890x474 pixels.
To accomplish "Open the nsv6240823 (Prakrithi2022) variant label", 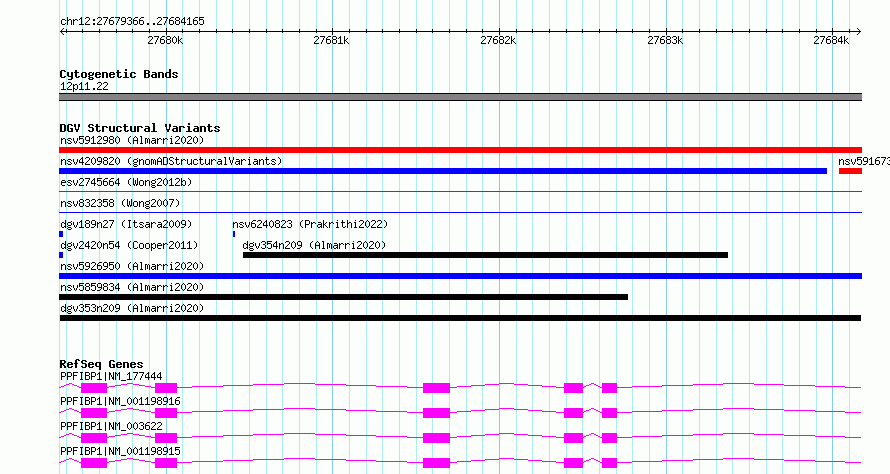I will 310,224.
